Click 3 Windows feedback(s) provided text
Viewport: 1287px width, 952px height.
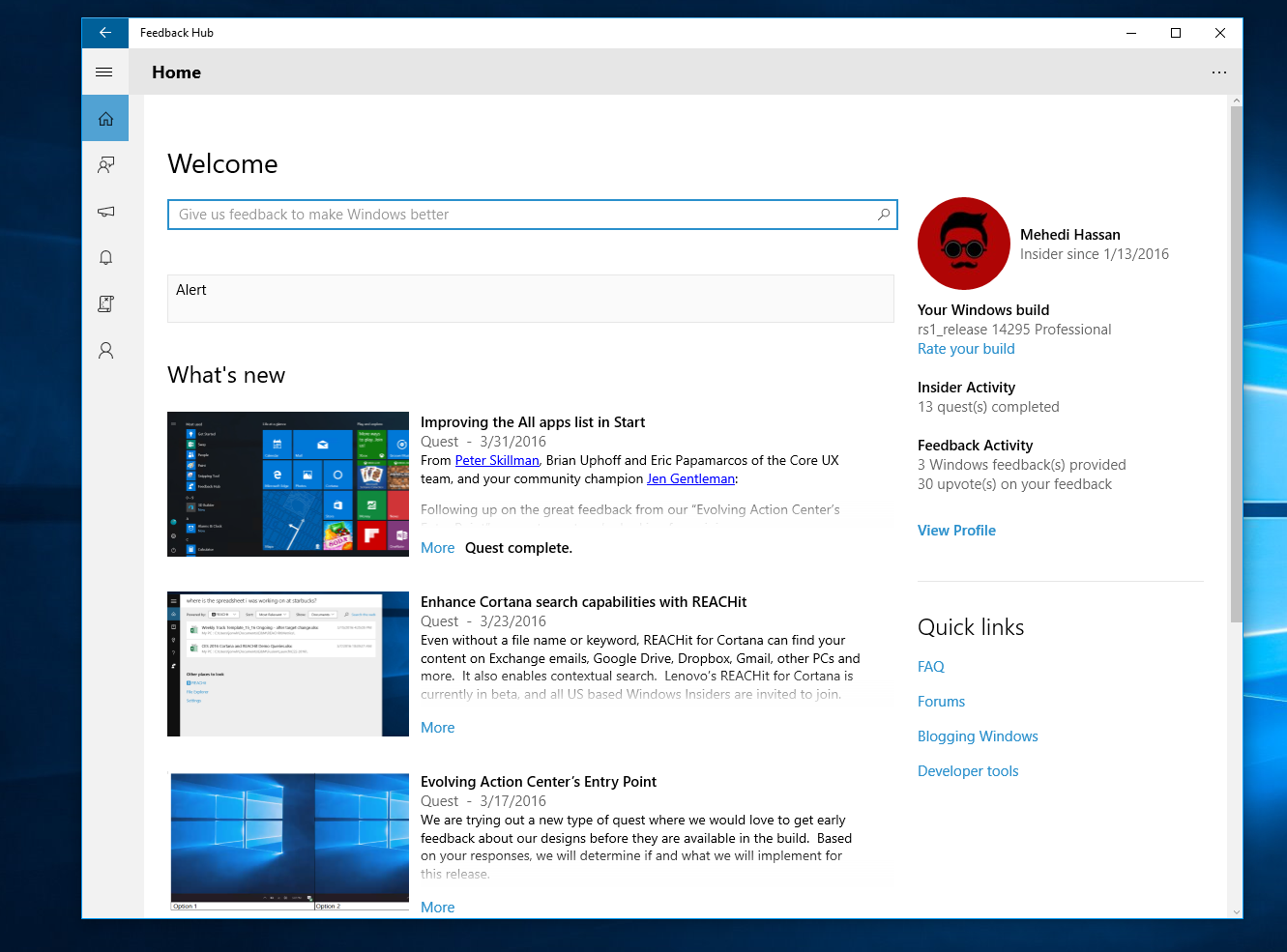click(x=1021, y=465)
